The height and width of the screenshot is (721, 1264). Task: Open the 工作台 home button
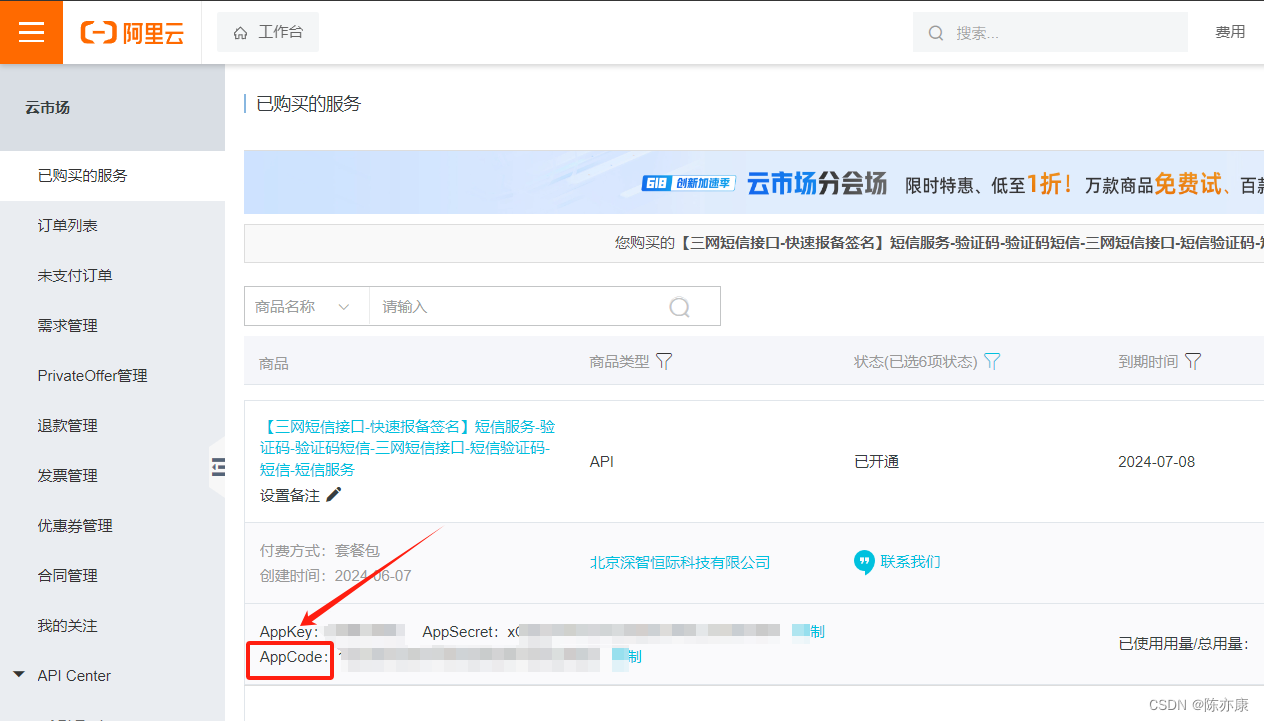tap(268, 32)
